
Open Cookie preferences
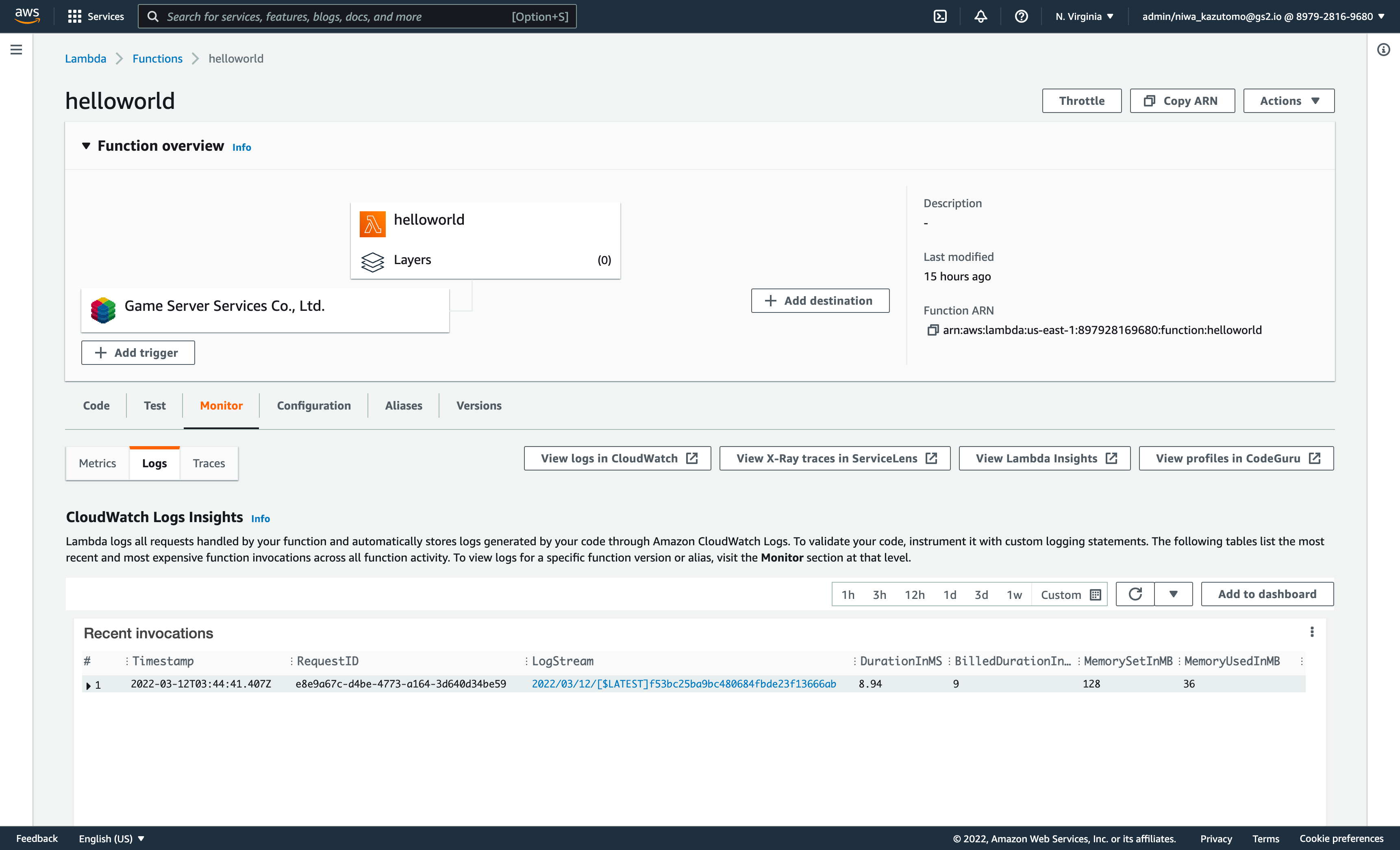point(1341,838)
